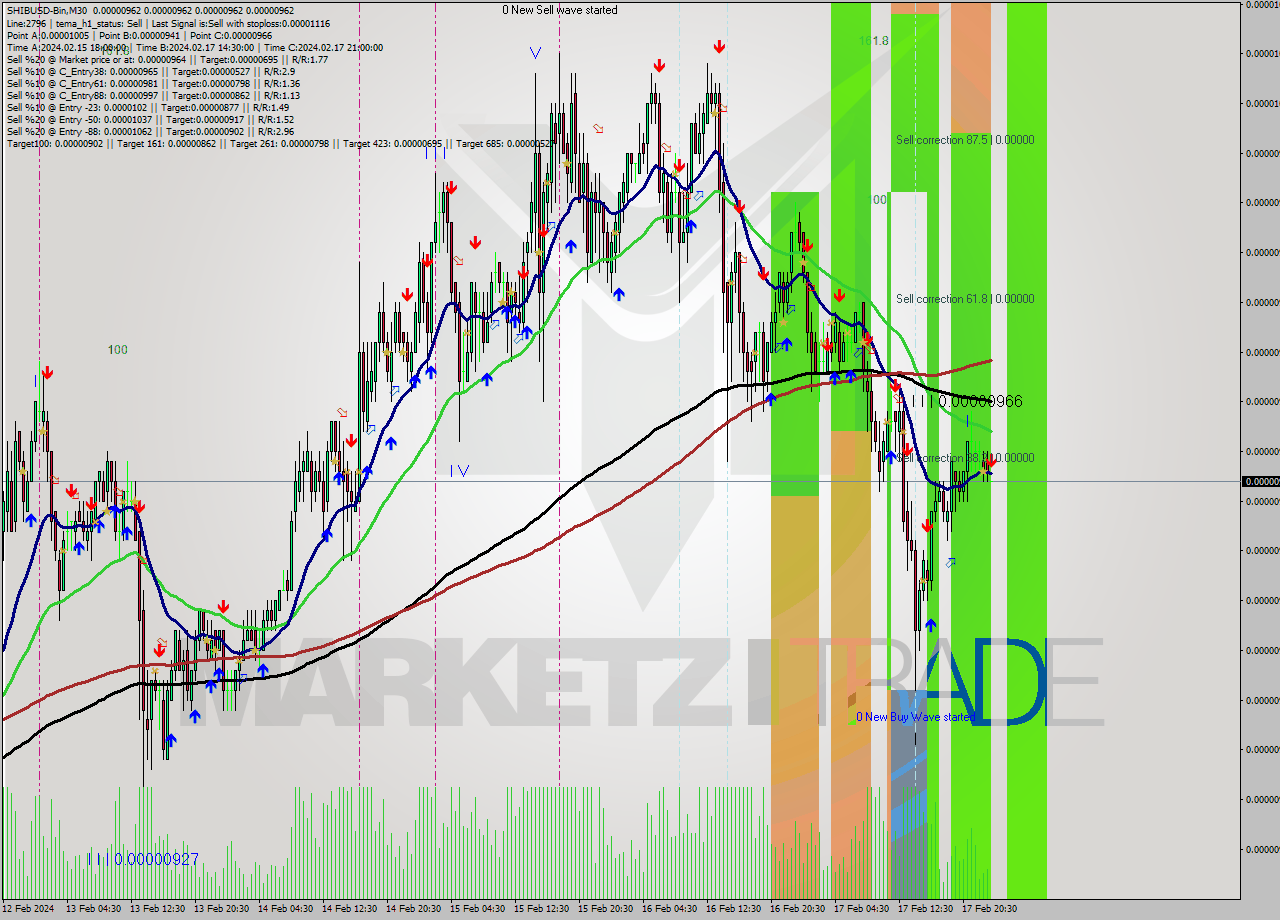The height and width of the screenshot is (920, 1280).
Task: Click the '17 Feb 20:30' time axis label
Action: (x=990, y=909)
